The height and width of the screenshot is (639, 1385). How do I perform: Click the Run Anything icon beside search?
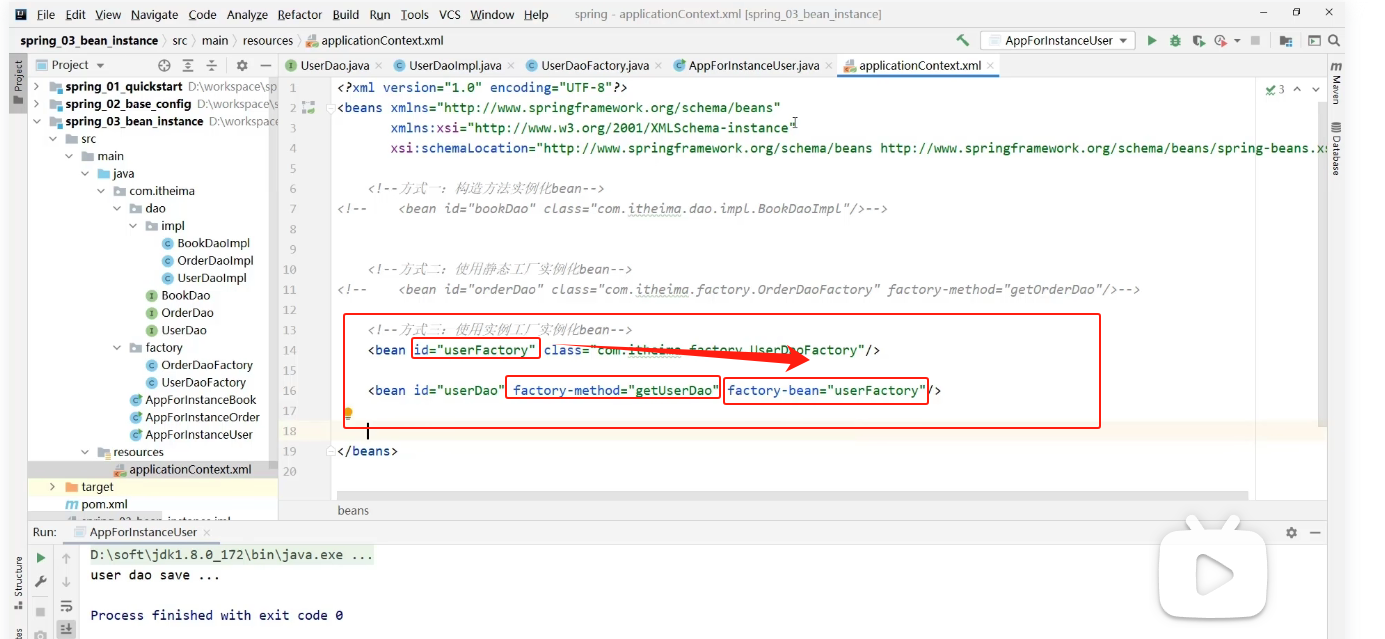click(x=1314, y=41)
